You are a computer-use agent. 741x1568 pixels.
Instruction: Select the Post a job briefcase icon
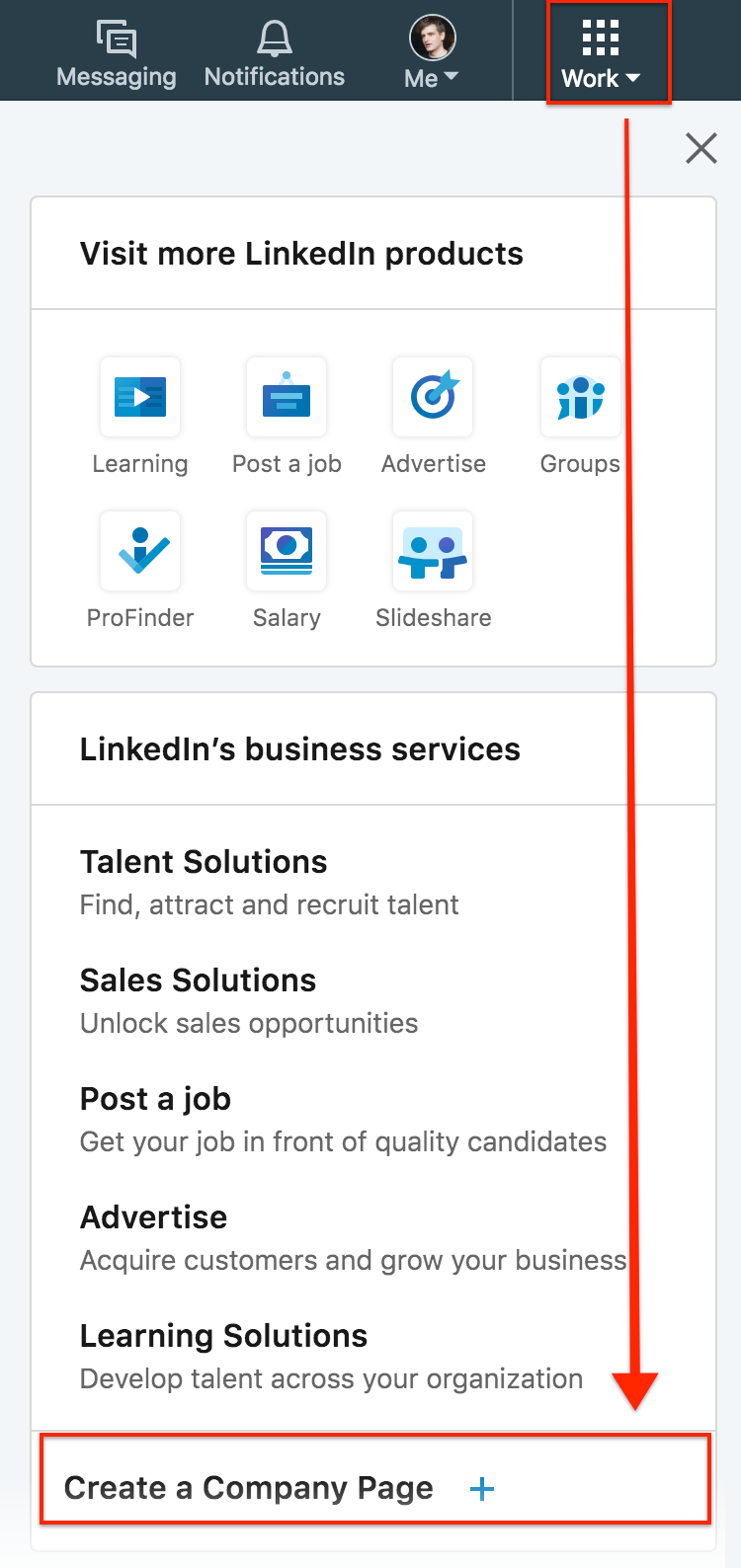pos(286,397)
